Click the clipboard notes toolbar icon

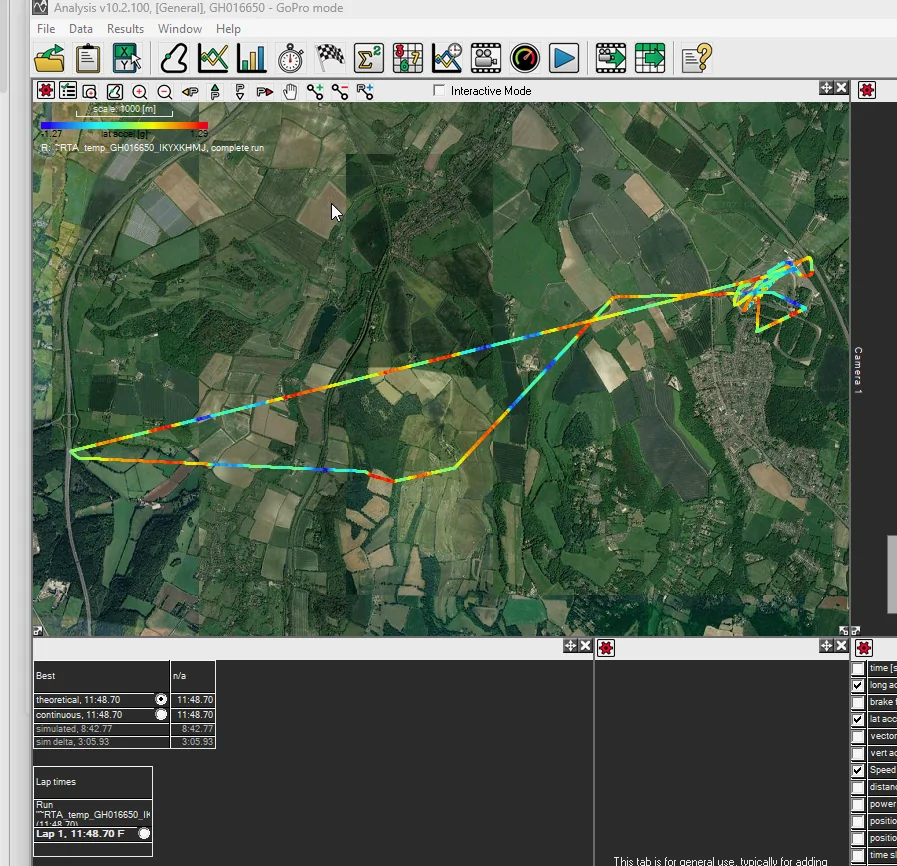click(88, 58)
